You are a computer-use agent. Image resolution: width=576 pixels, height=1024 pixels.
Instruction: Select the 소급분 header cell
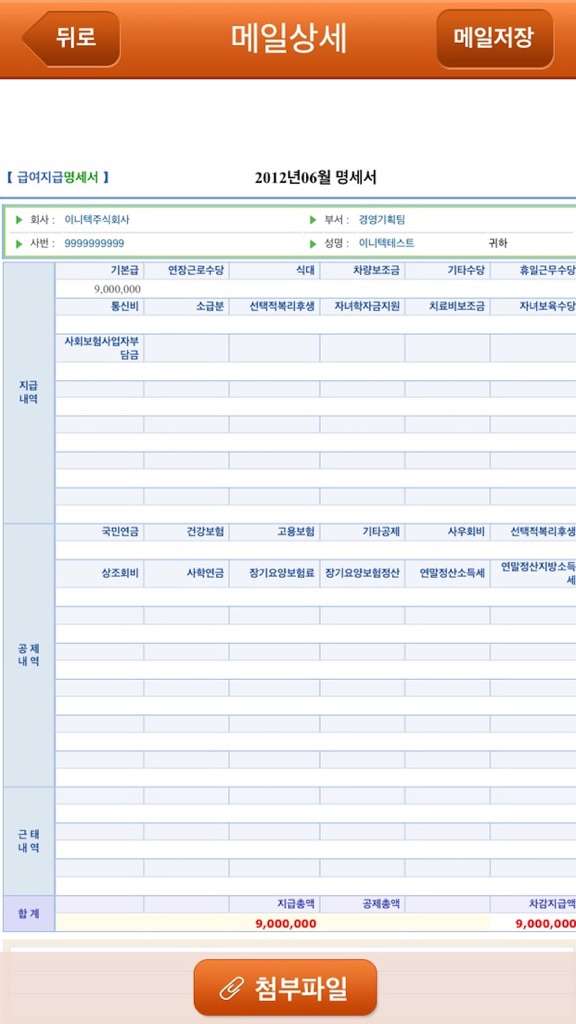pos(186,306)
